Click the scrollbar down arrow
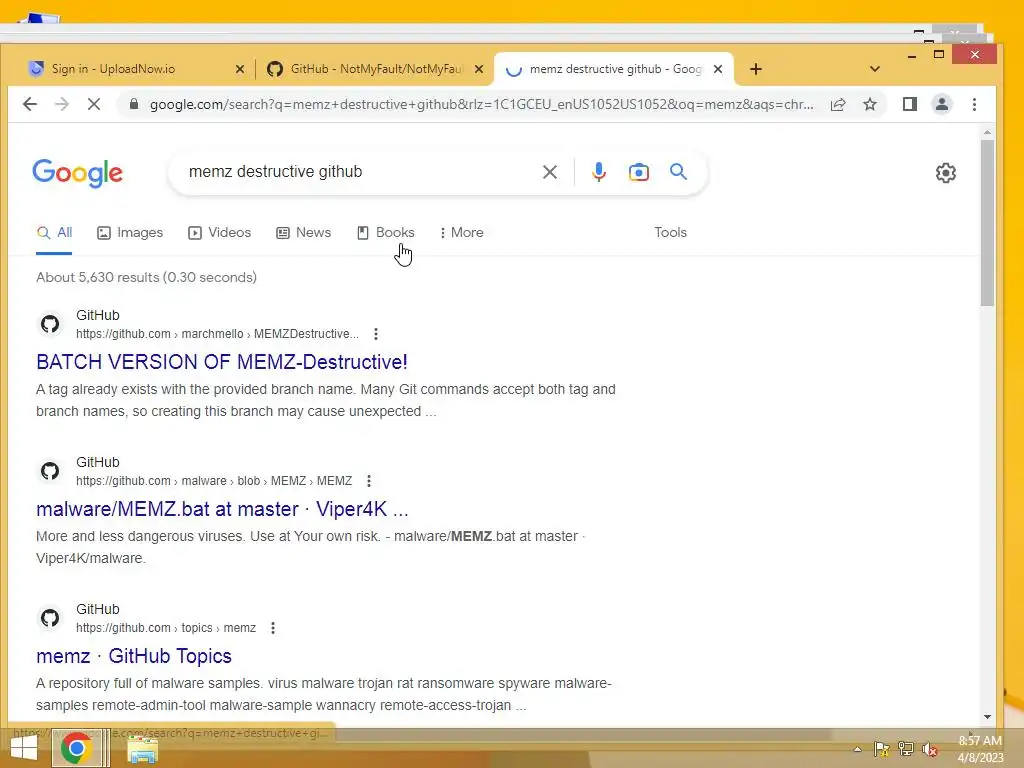1024x768 pixels. [987, 717]
